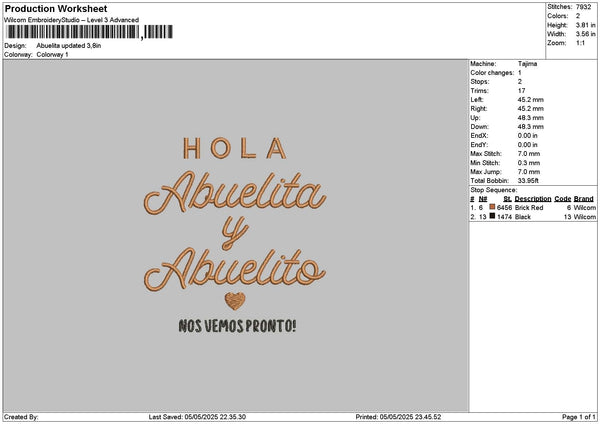Select the HOLA text in the design
The width and height of the screenshot is (600, 424).
click(x=234, y=149)
